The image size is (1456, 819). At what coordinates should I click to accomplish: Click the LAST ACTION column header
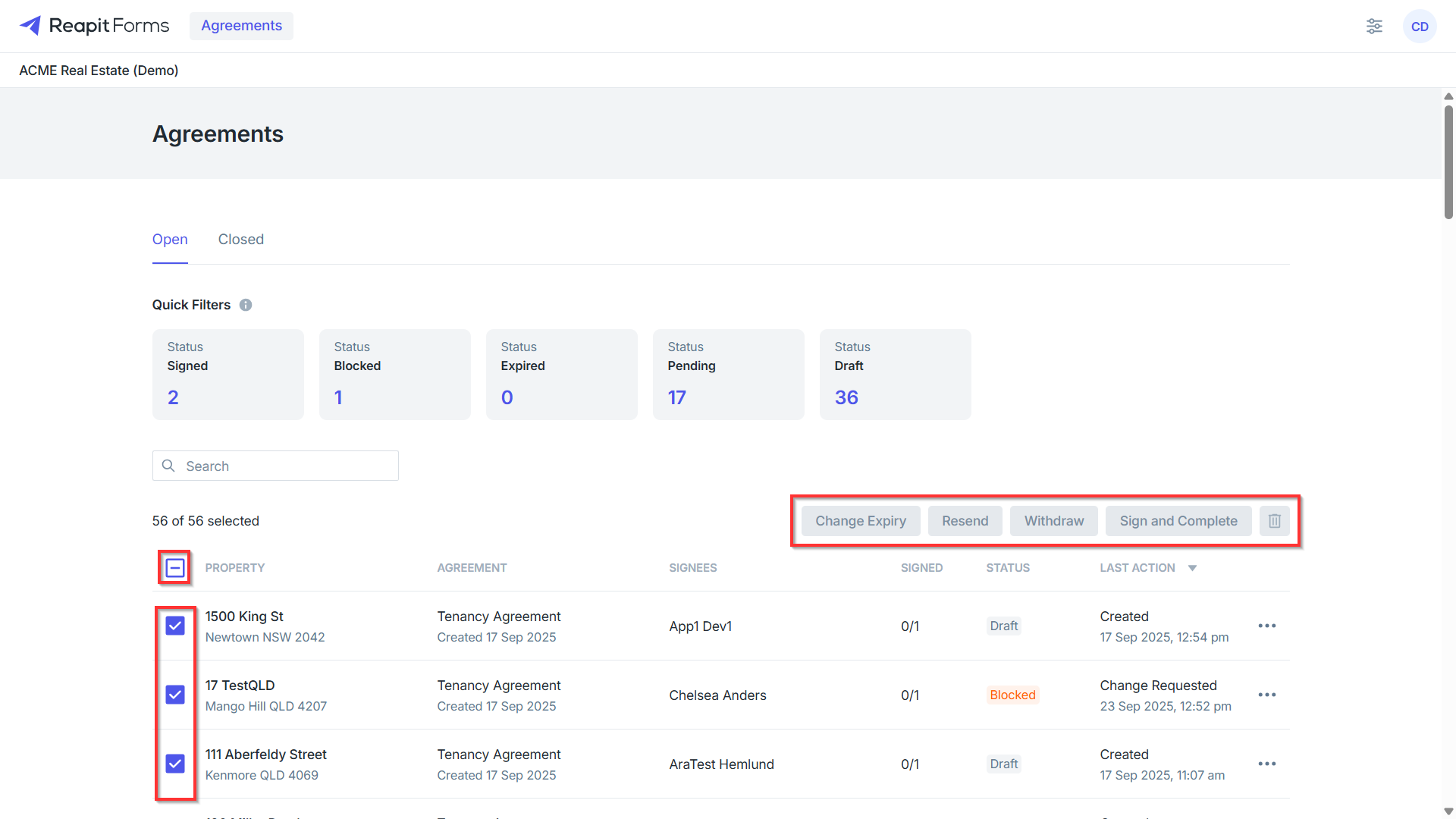[1137, 568]
